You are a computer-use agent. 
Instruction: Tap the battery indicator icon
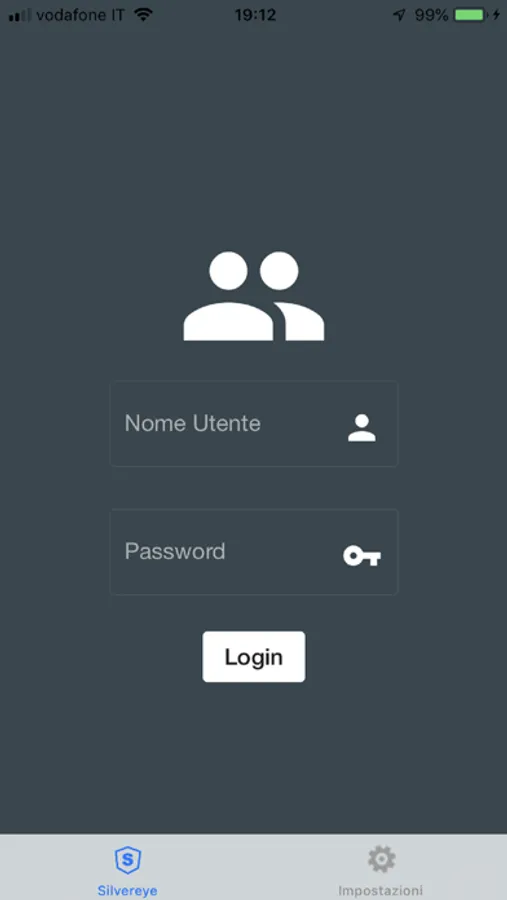pos(471,15)
